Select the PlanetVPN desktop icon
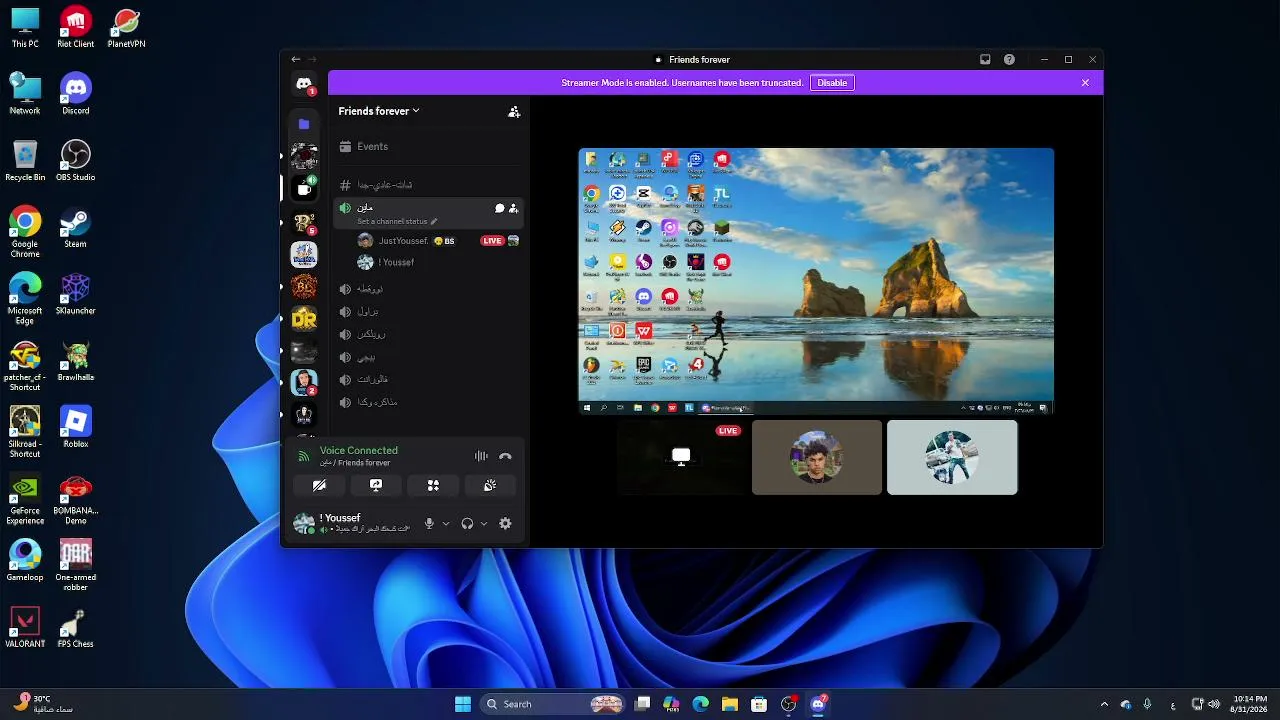This screenshot has width=1280, height=720. [x=127, y=27]
